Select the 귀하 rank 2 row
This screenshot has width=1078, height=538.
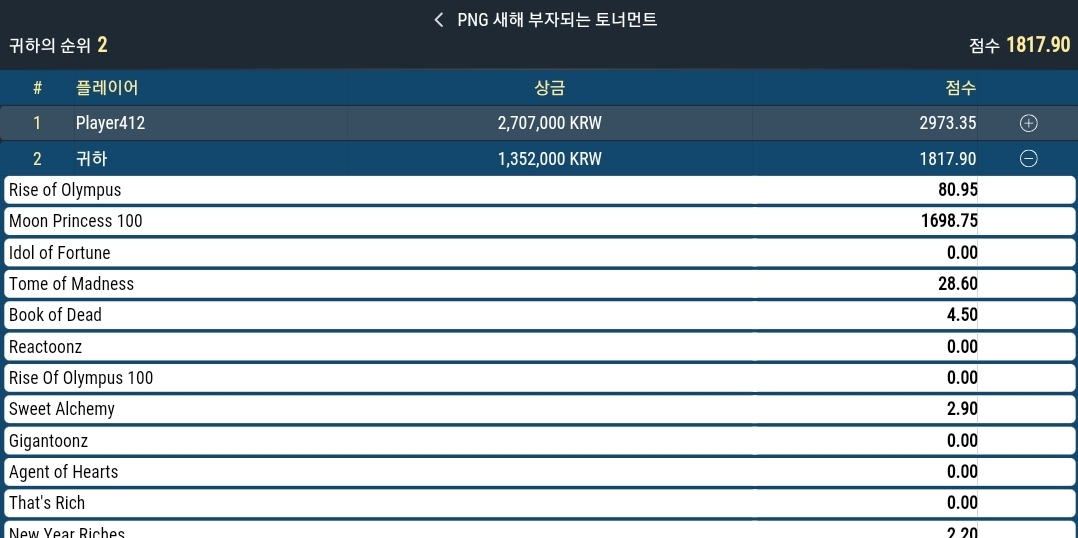539,159
